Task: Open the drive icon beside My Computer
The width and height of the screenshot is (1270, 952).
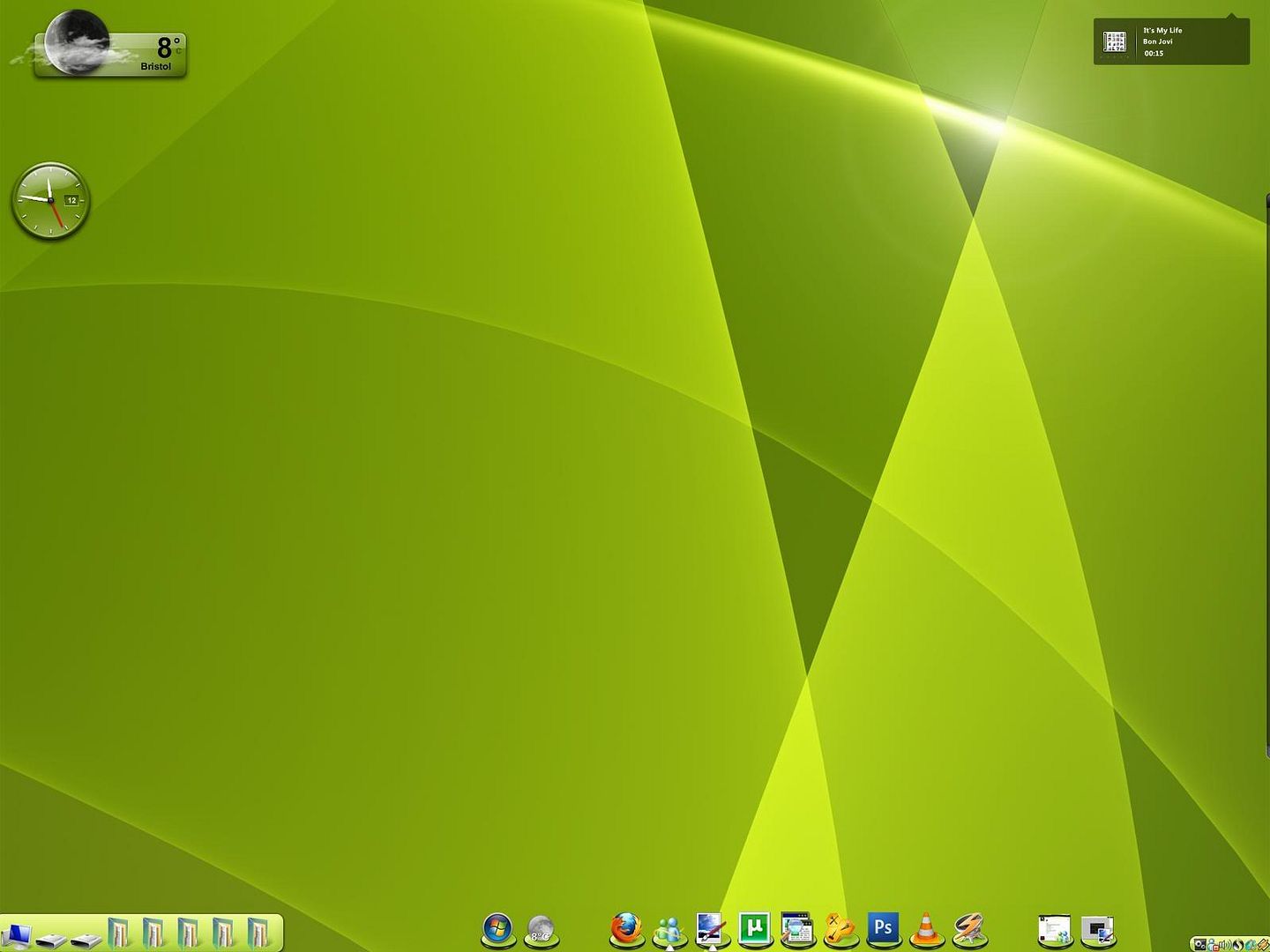Action: (51, 940)
